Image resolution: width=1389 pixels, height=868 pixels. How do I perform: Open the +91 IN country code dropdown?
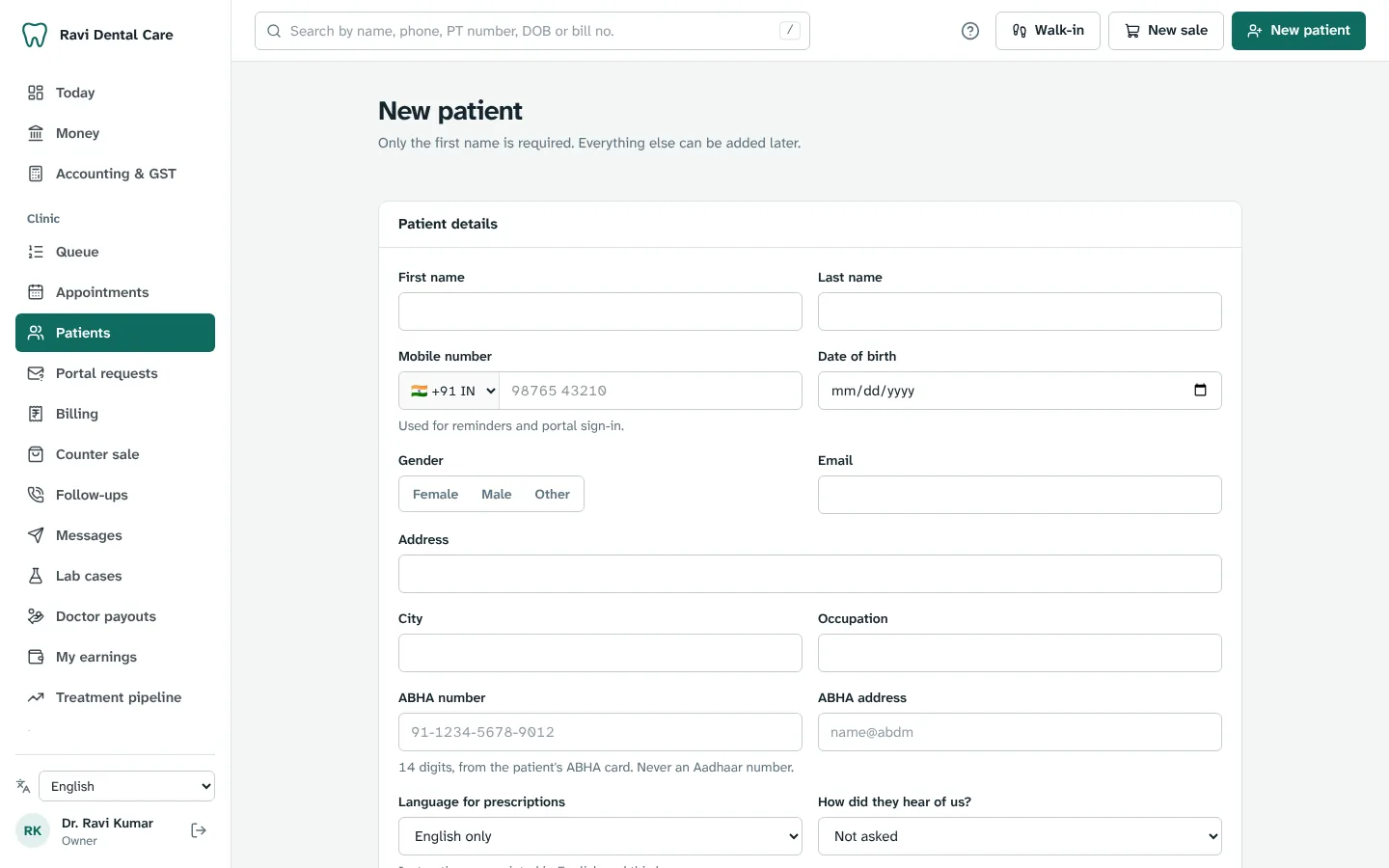coord(449,391)
